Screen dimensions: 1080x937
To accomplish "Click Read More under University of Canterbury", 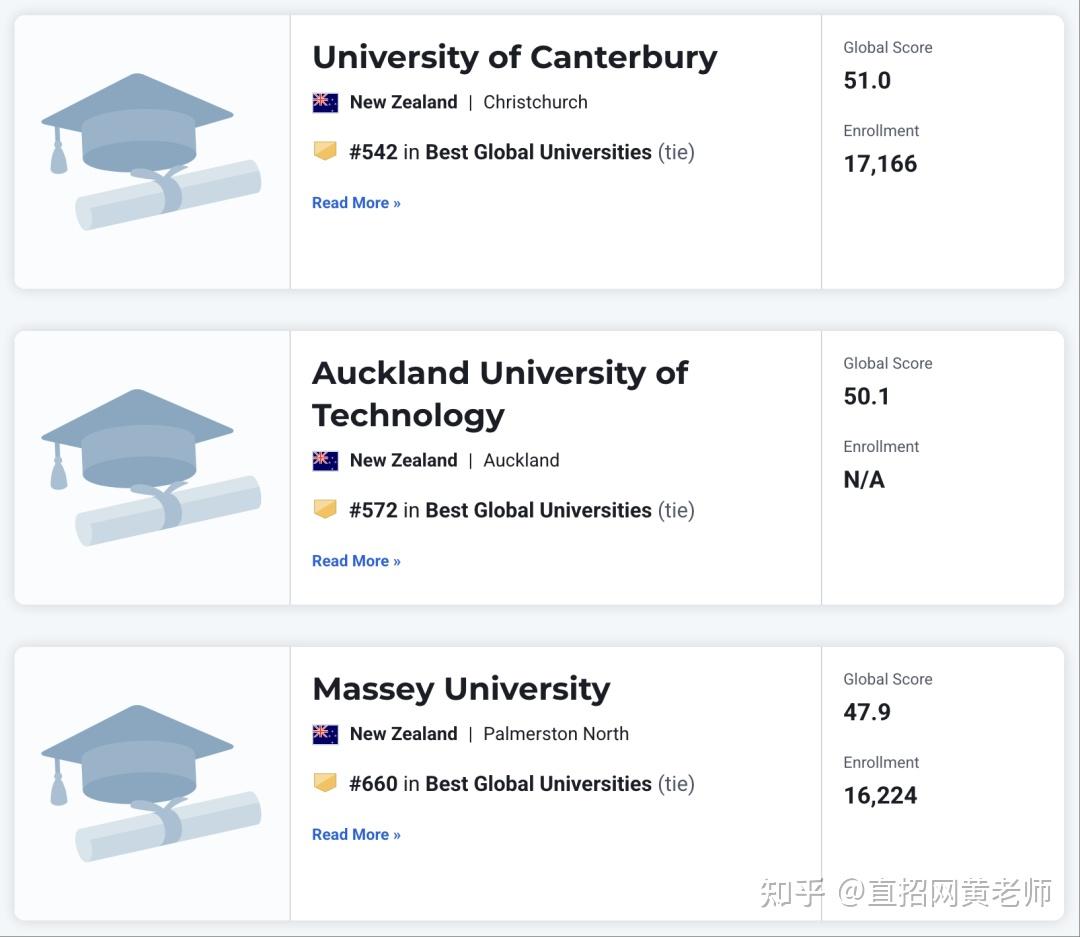I will pyautogui.click(x=356, y=203).
